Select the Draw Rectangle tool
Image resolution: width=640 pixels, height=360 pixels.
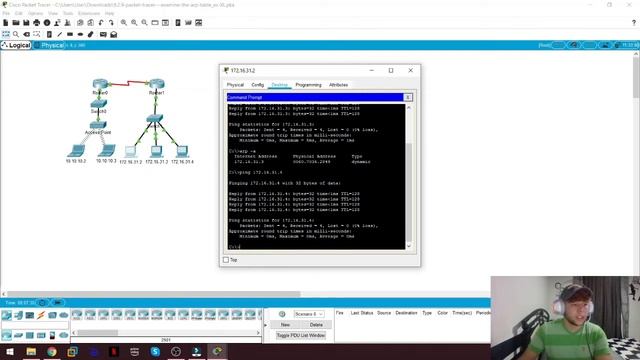(x=70, y=35)
